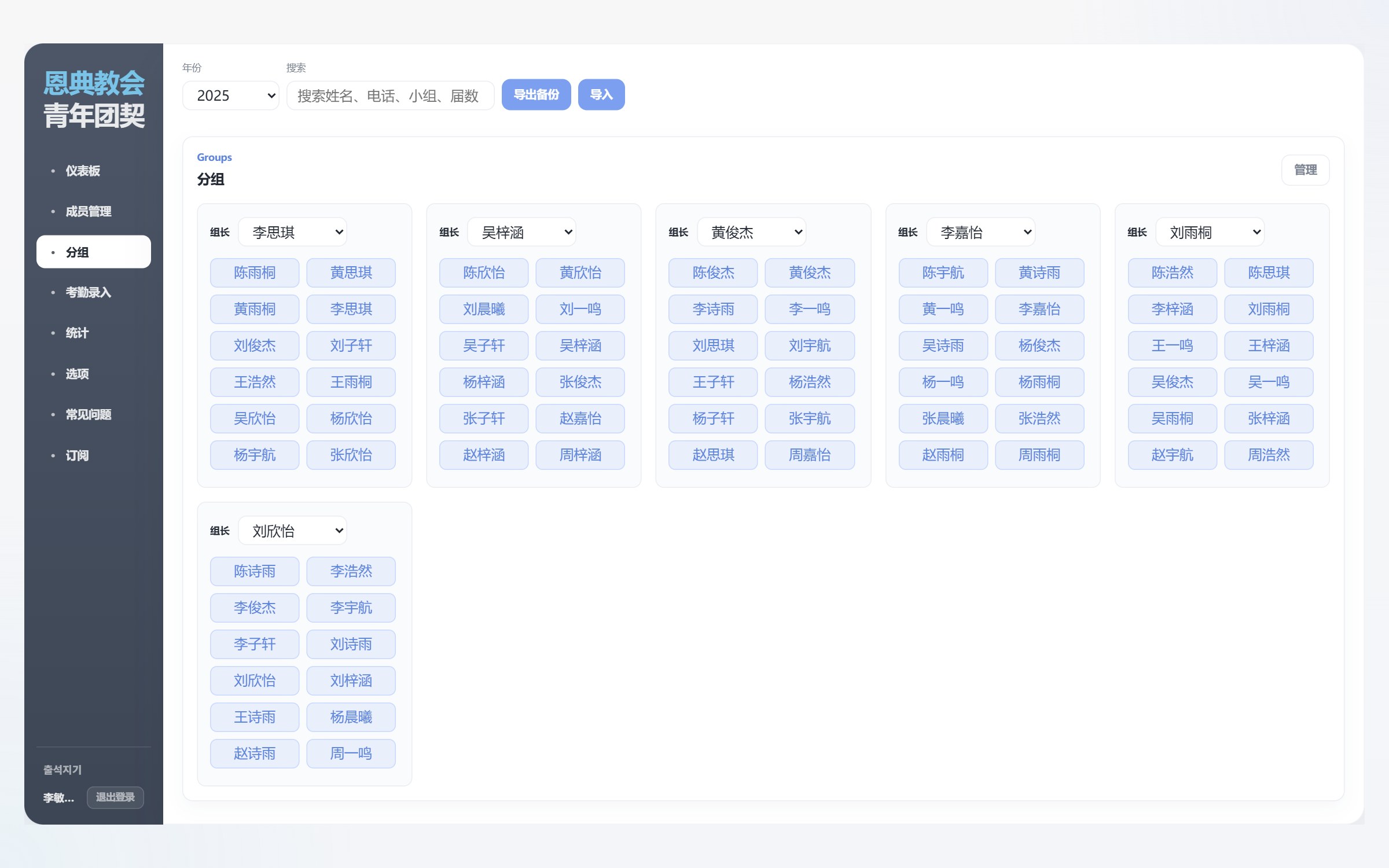
Task: Open 订阅 in the sidebar
Action: [93, 455]
